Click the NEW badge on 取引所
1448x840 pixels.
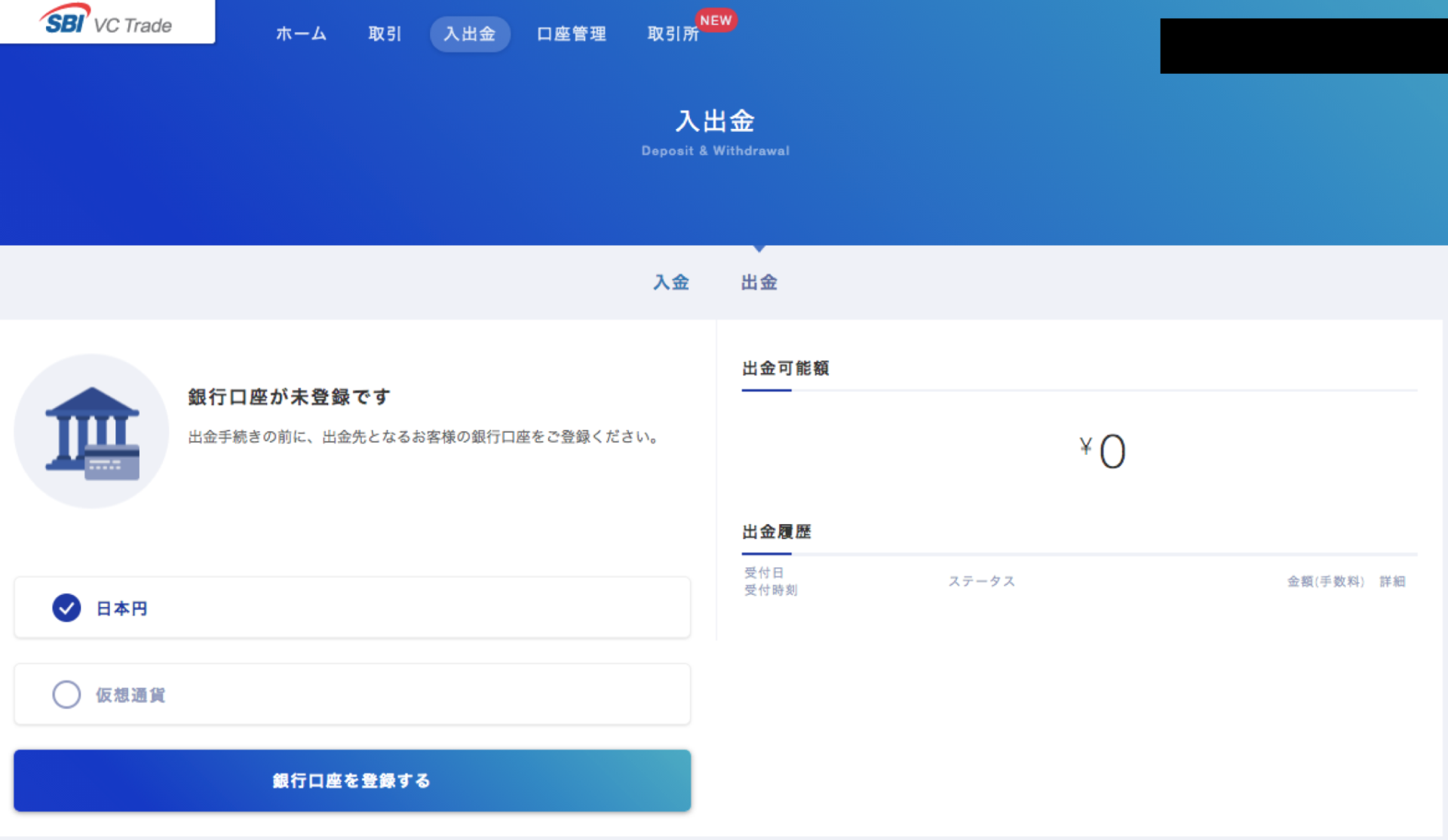coord(716,20)
